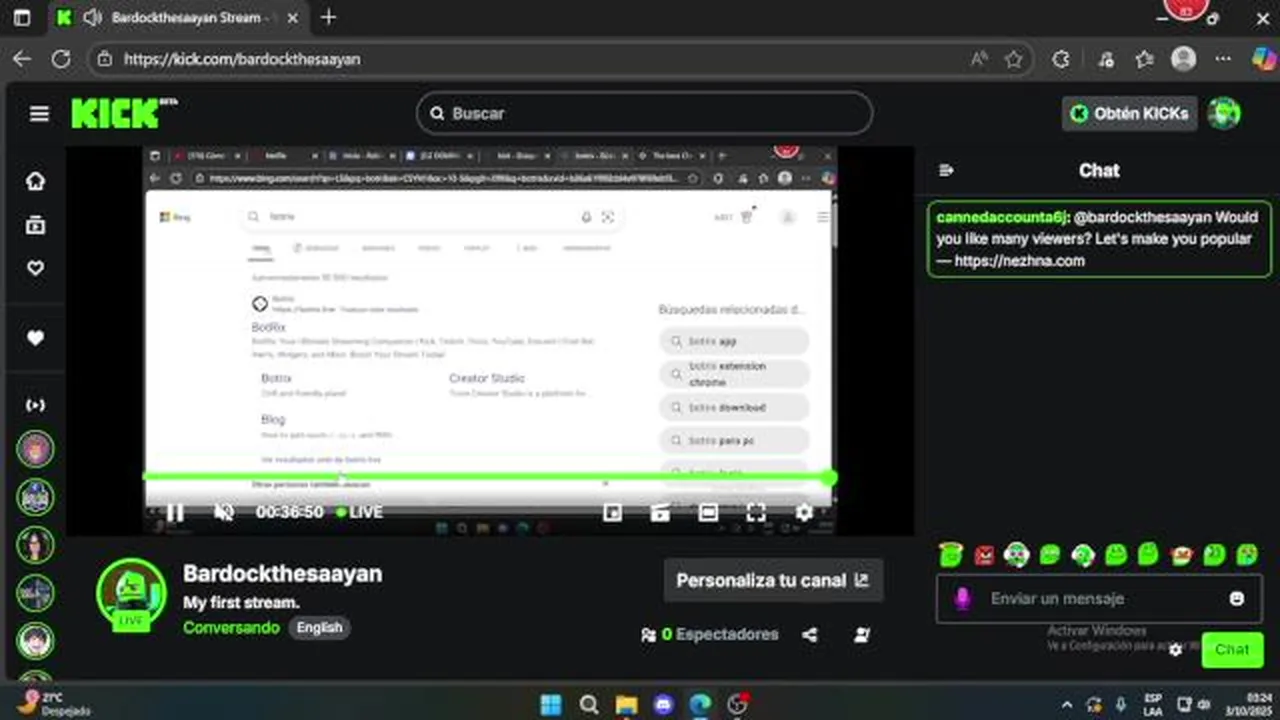Create a clip using the clapperboard icon
Image resolution: width=1280 pixels, height=720 pixels.
[660, 512]
